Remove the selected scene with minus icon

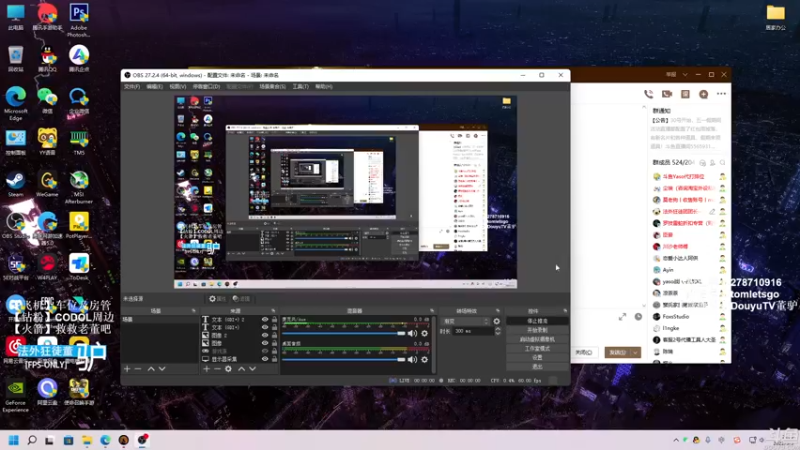pyautogui.click(x=138, y=368)
